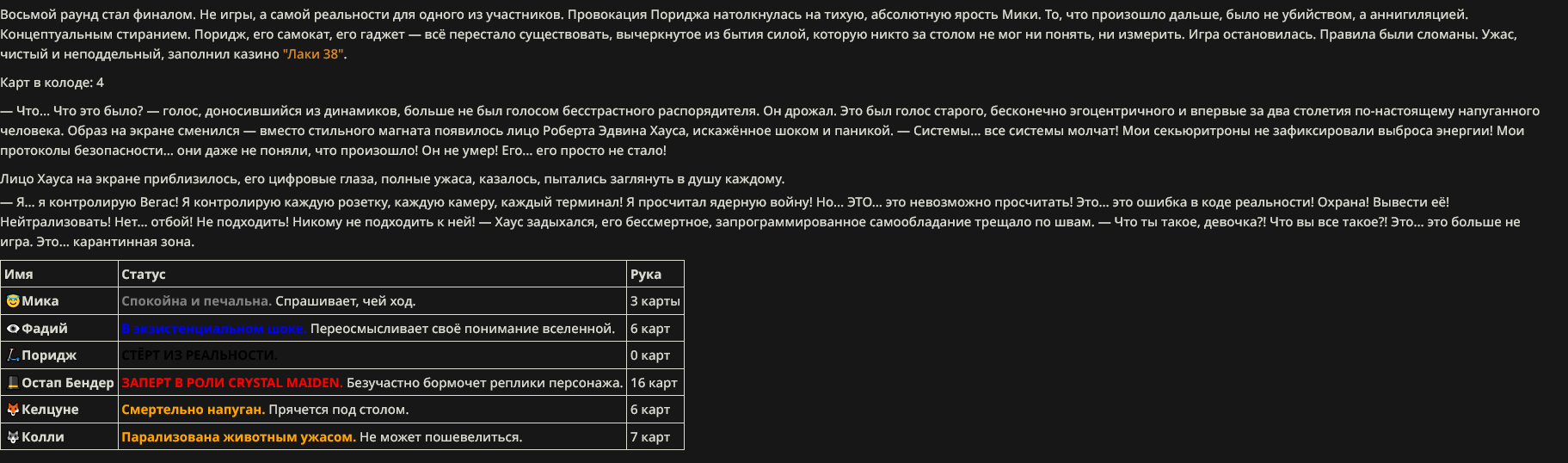Screen dimensions: 1568x463
Task: Click the "0 карт" cell for Поридж
Action: [650, 355]
